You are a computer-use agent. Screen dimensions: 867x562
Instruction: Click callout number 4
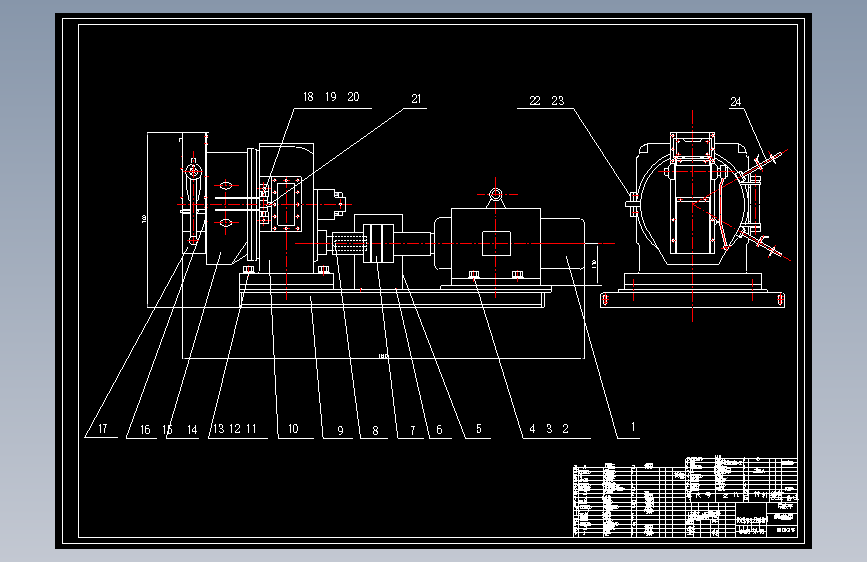tap(532, 429)
